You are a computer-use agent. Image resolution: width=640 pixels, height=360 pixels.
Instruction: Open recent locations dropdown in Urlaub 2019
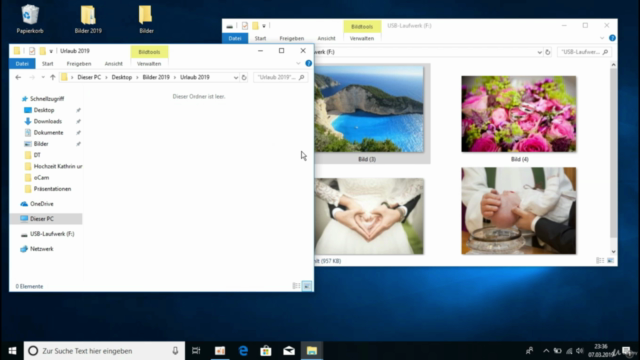[43, 77]
